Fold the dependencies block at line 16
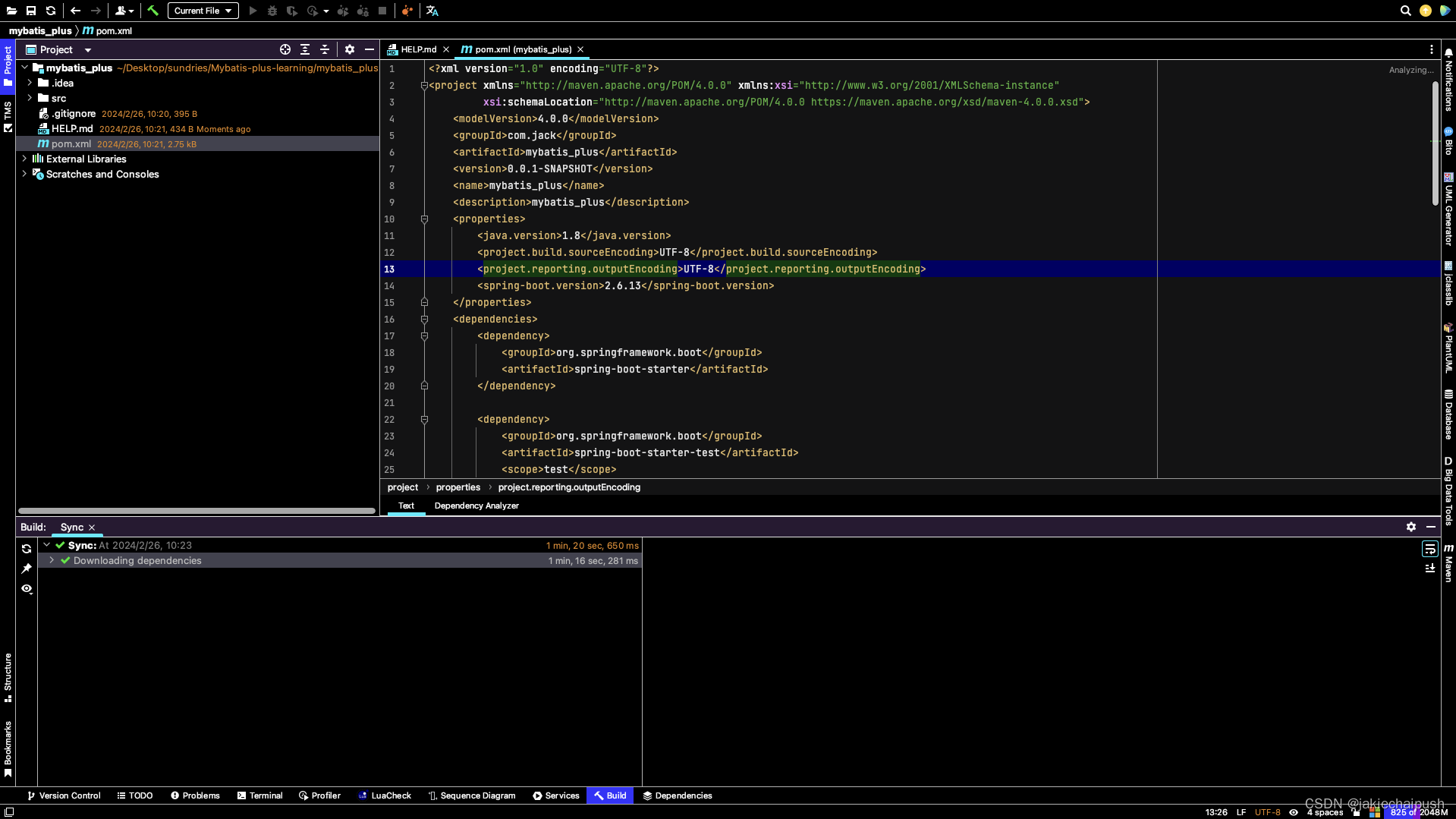Screen dimensions: 1456x819 pos(424,319)
